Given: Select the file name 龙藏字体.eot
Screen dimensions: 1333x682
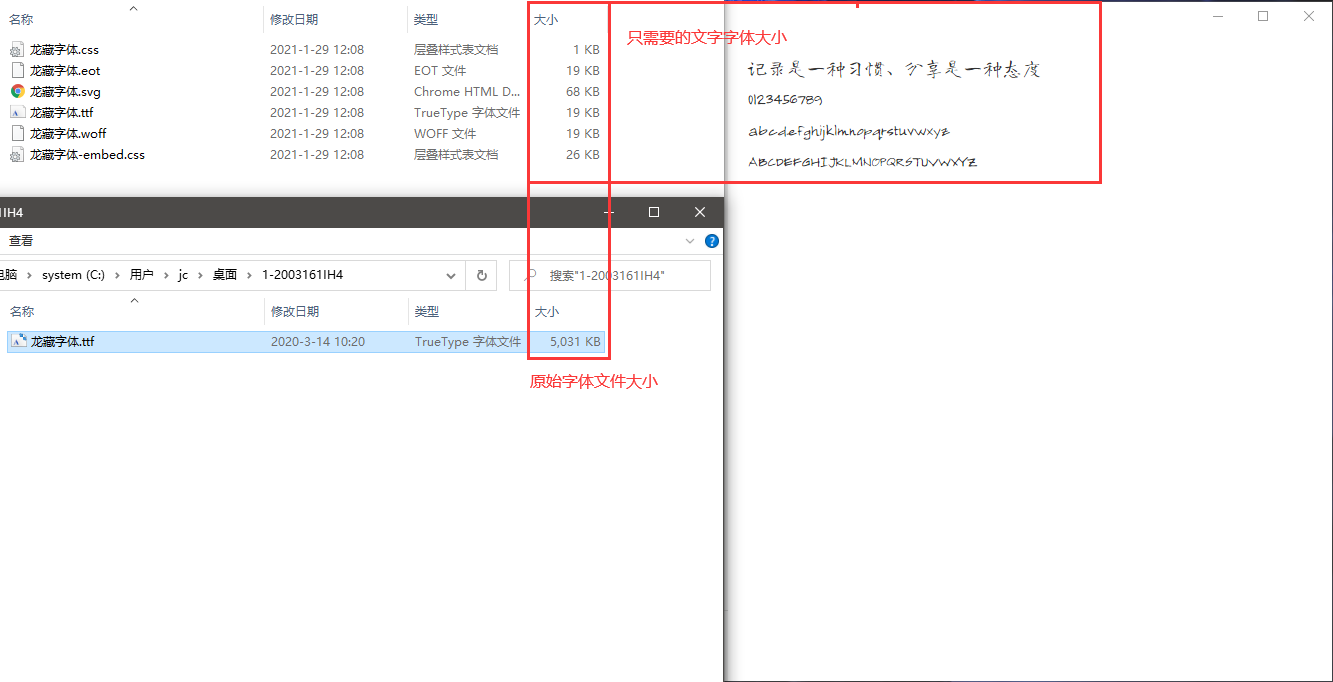Looking at the screenshot, I should coord(65,70).
